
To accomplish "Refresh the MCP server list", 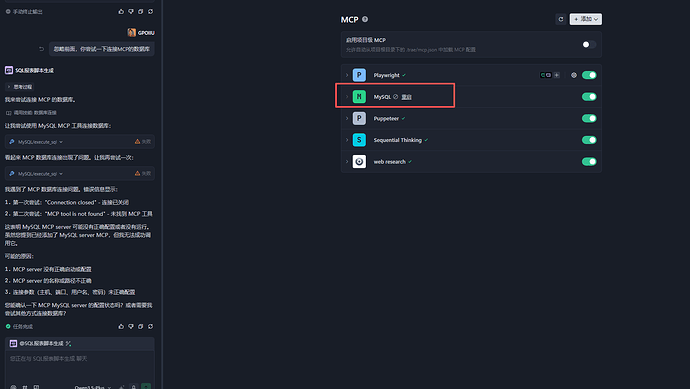I will point(561,19).
